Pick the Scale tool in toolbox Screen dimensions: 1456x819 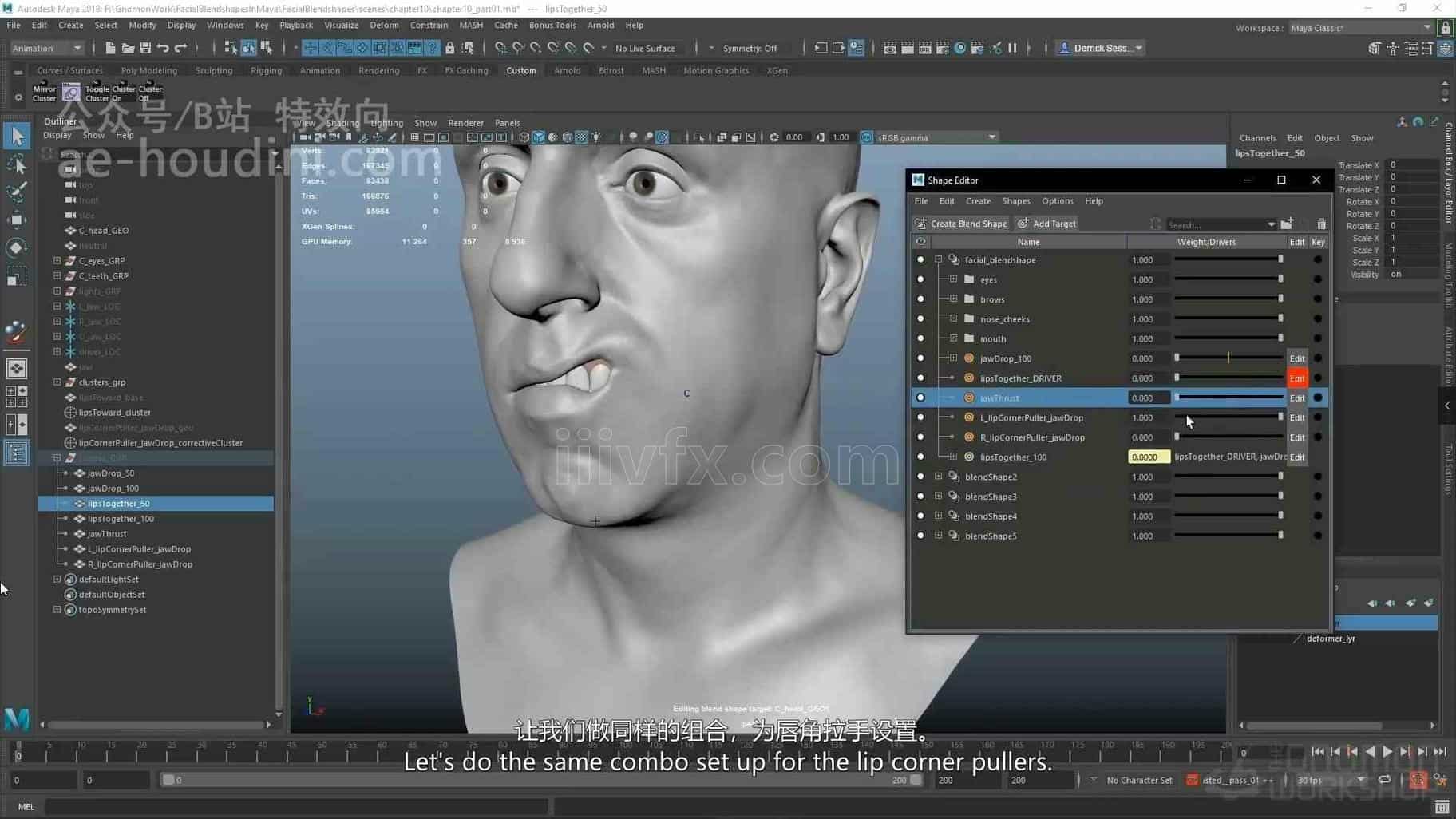tap(17, 276)
